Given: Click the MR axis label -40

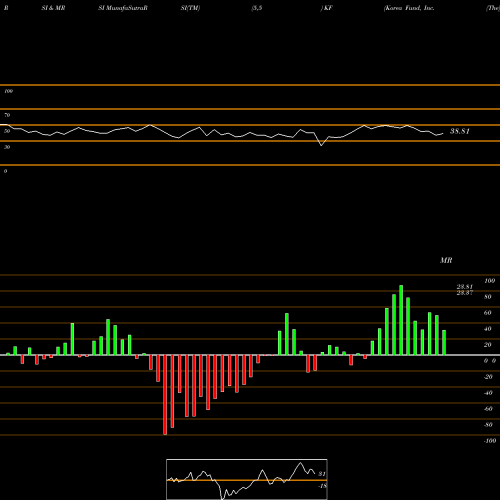Looking at the screenshot, I should pyautogui.click(x=488, y=393).
